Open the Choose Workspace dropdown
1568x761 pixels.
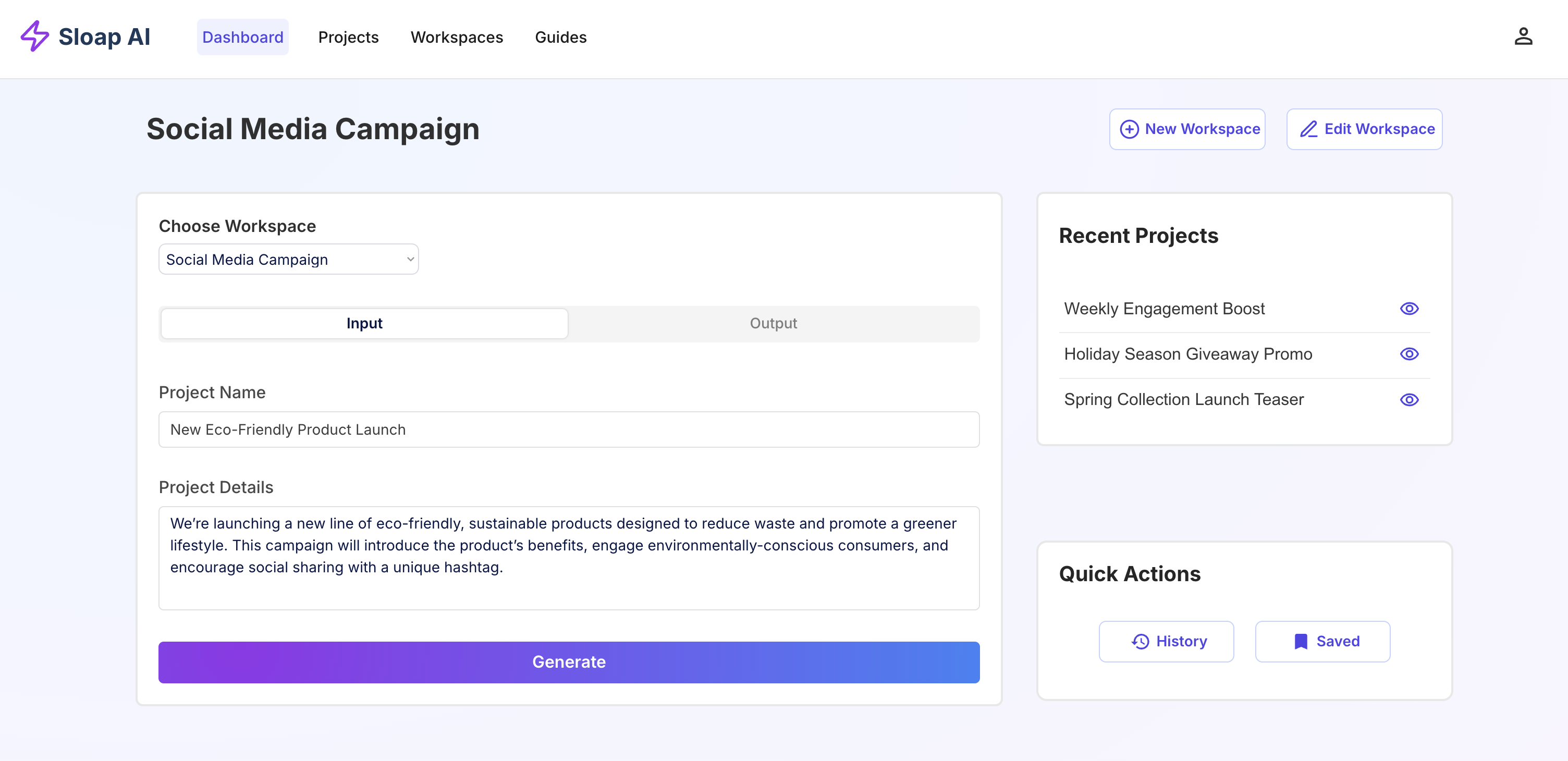coord(288,260)
